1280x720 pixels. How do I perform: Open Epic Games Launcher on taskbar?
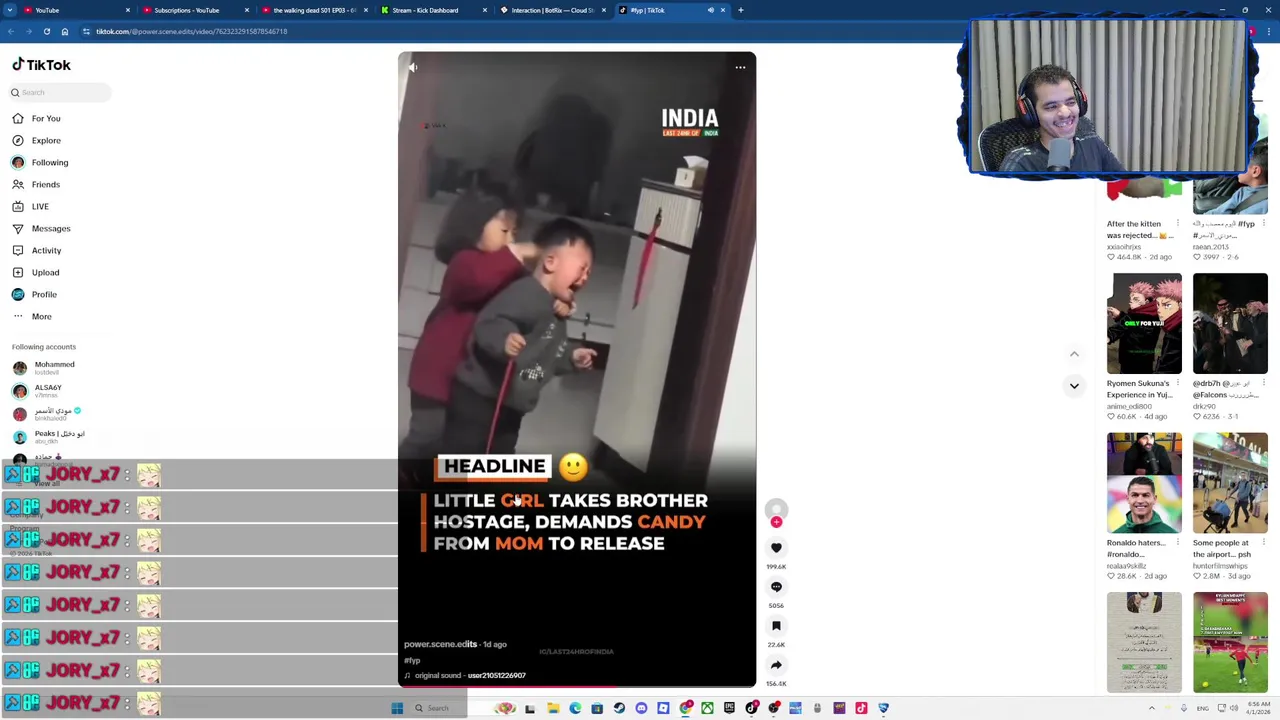[x=729, y=708]
